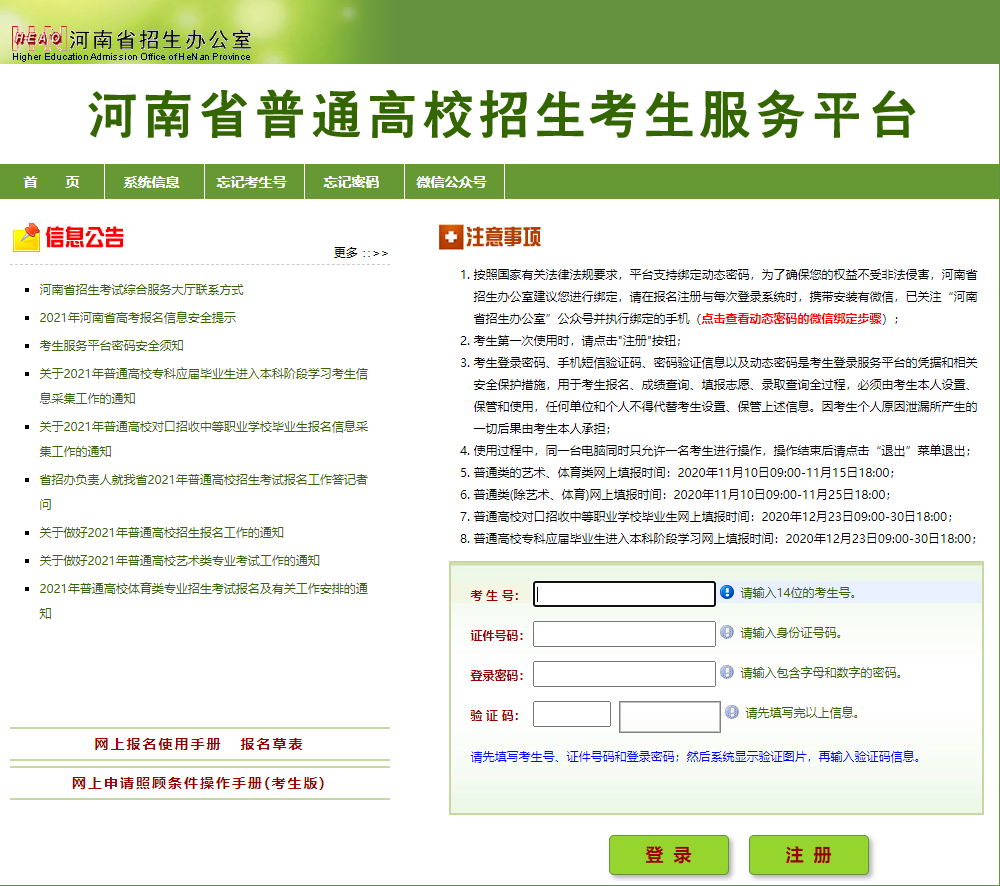The height and width of the screenshot is (886, 1000).
Task: Open 忘记密码 menu item
Action: 351,182
